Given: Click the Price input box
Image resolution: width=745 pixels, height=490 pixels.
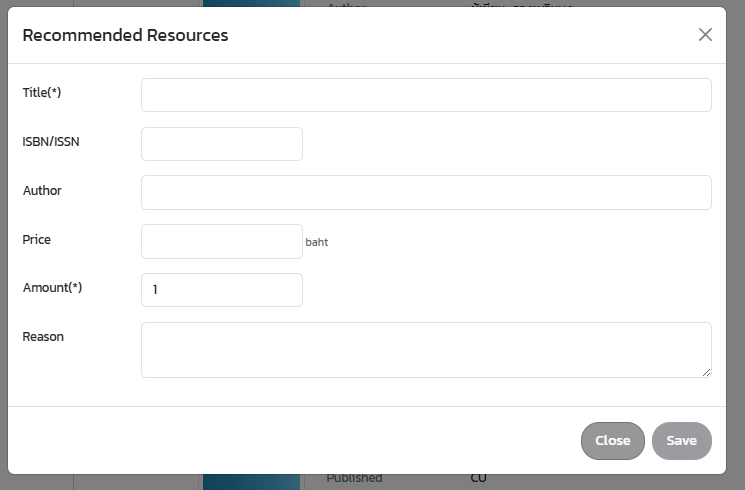Looking at the screenshot, I should click(x=222, y=242).
